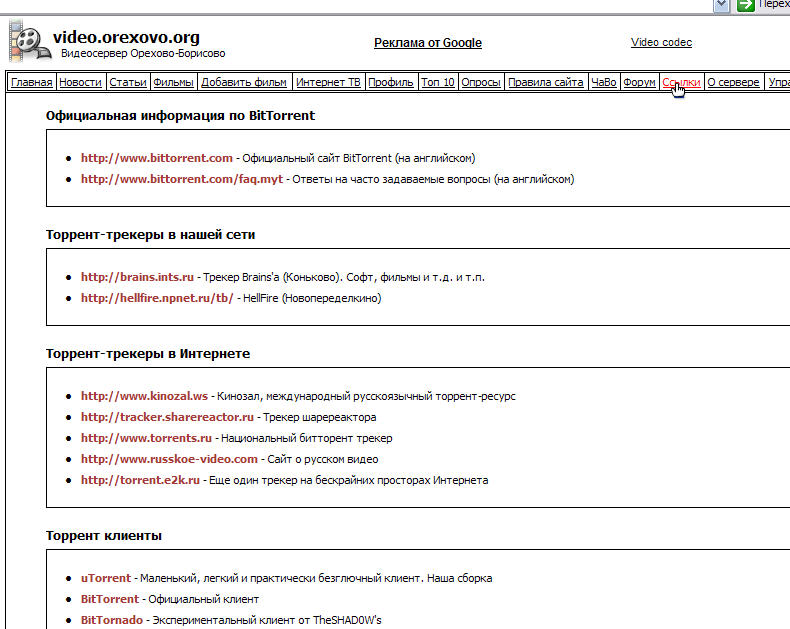Click the Ссылки navigation item
Viewport: 790px width, 629px height.
681,82
